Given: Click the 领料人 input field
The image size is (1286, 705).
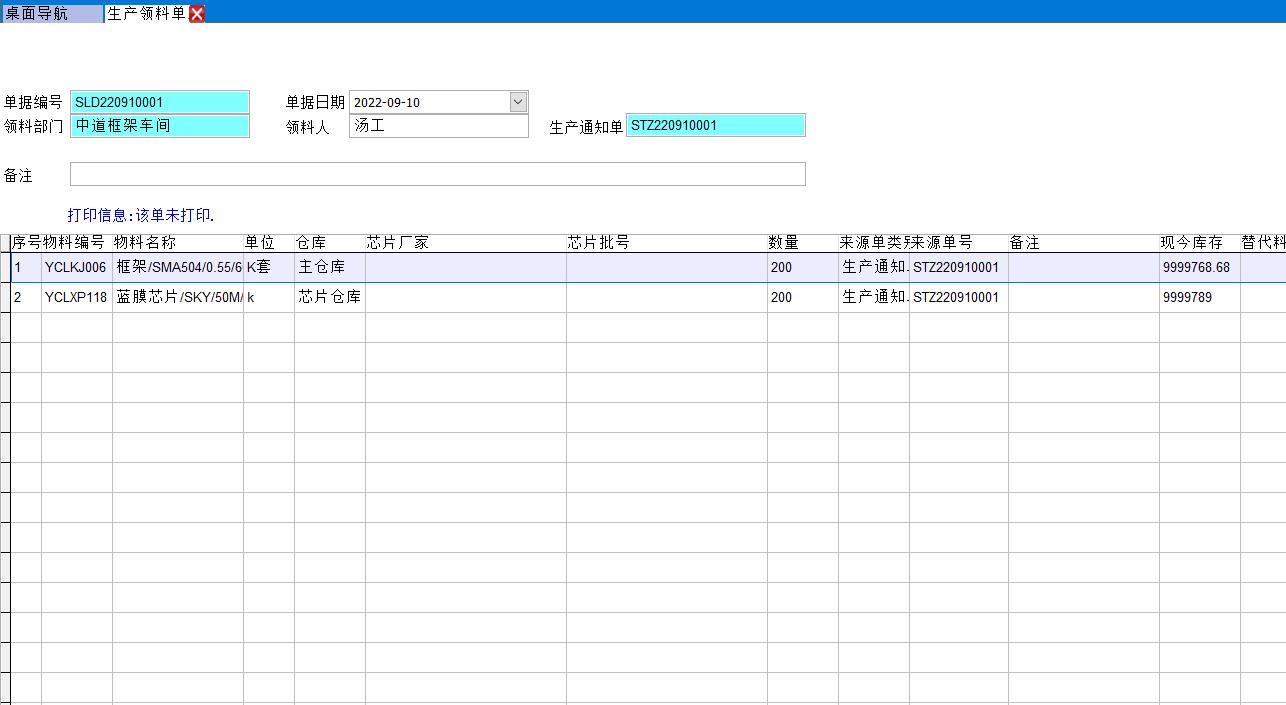Looking at the screenshot, I should (438, 126).
